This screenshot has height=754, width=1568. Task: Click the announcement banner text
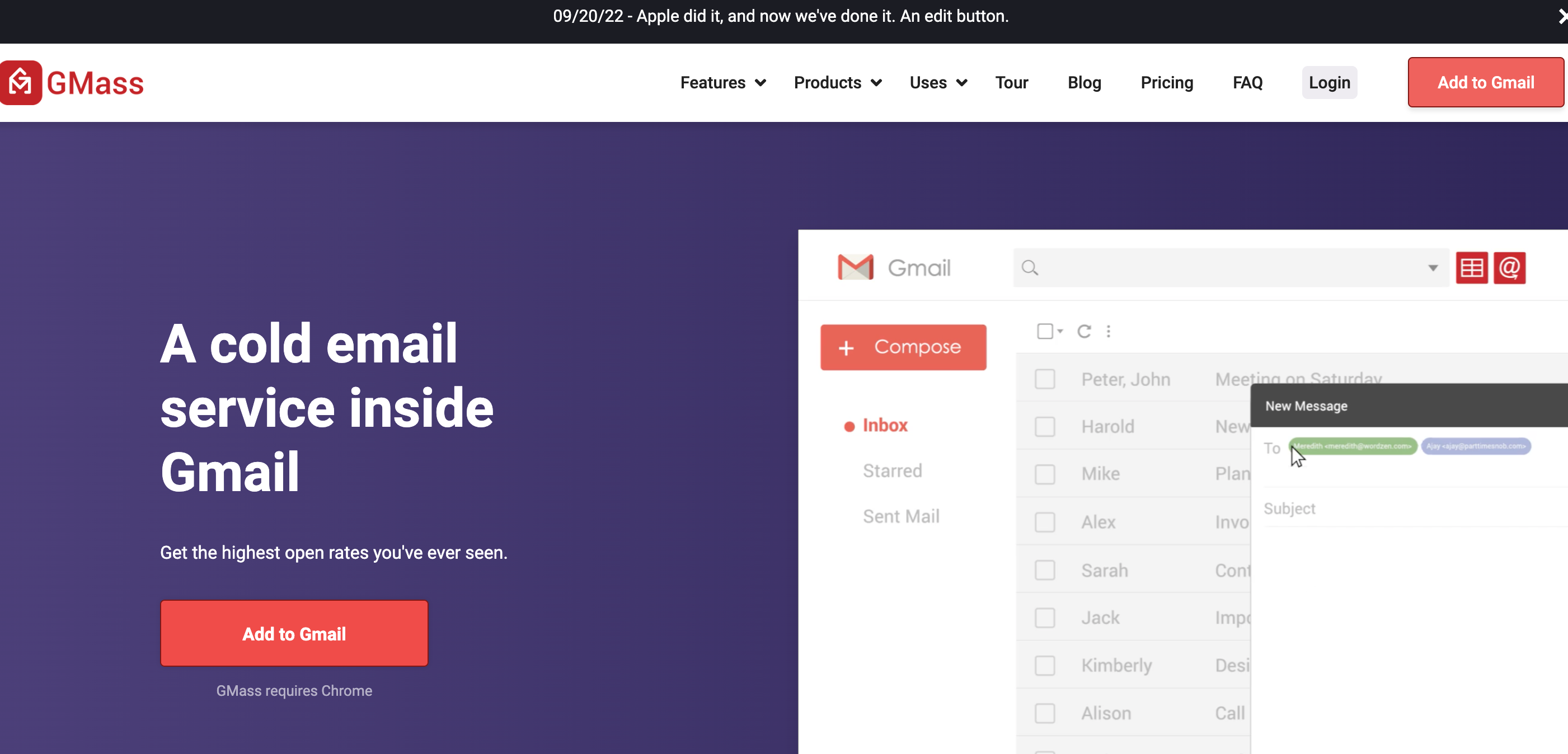(x=780, y=16)
